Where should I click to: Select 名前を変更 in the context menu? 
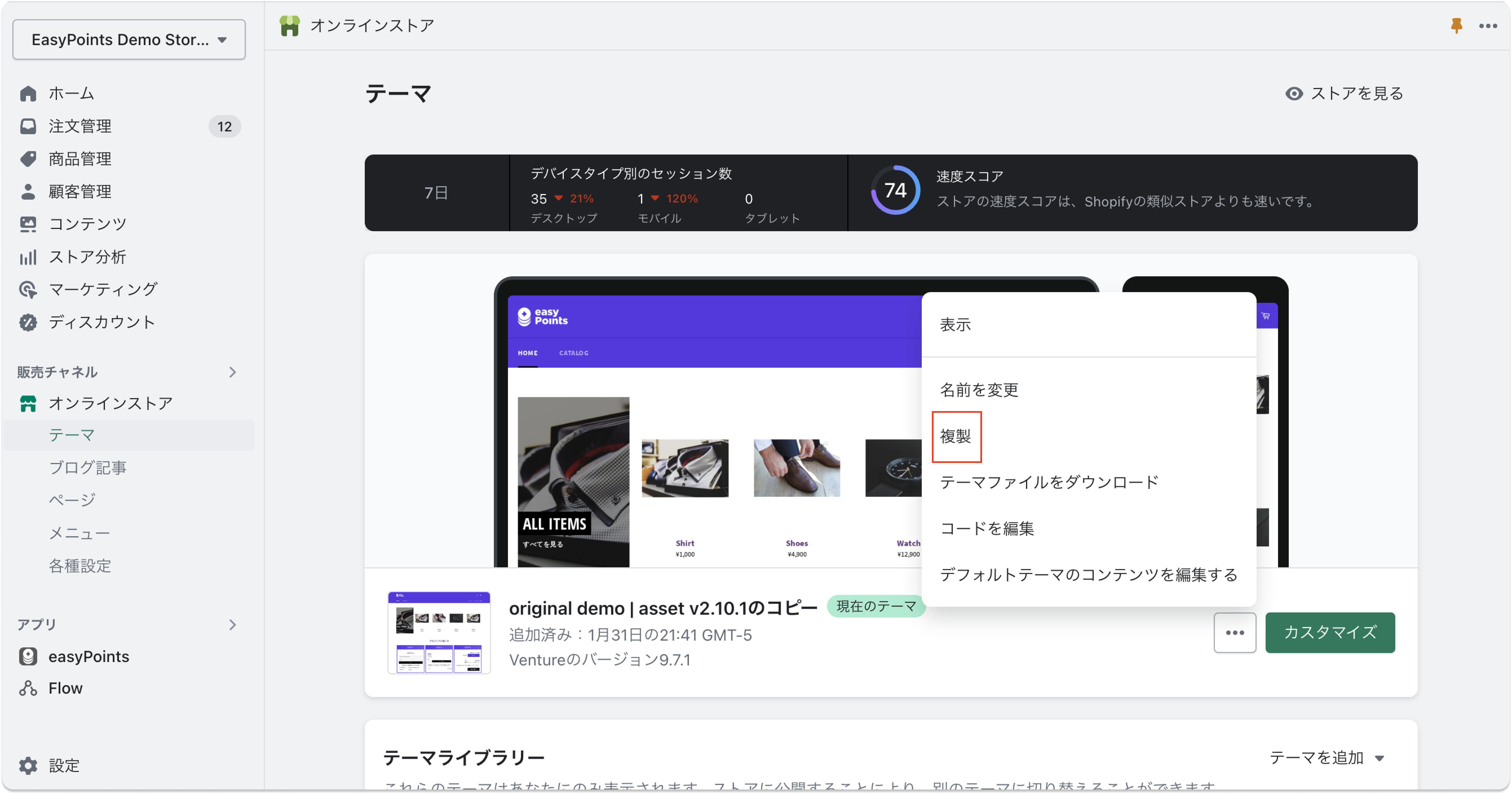pos(1089,390)
